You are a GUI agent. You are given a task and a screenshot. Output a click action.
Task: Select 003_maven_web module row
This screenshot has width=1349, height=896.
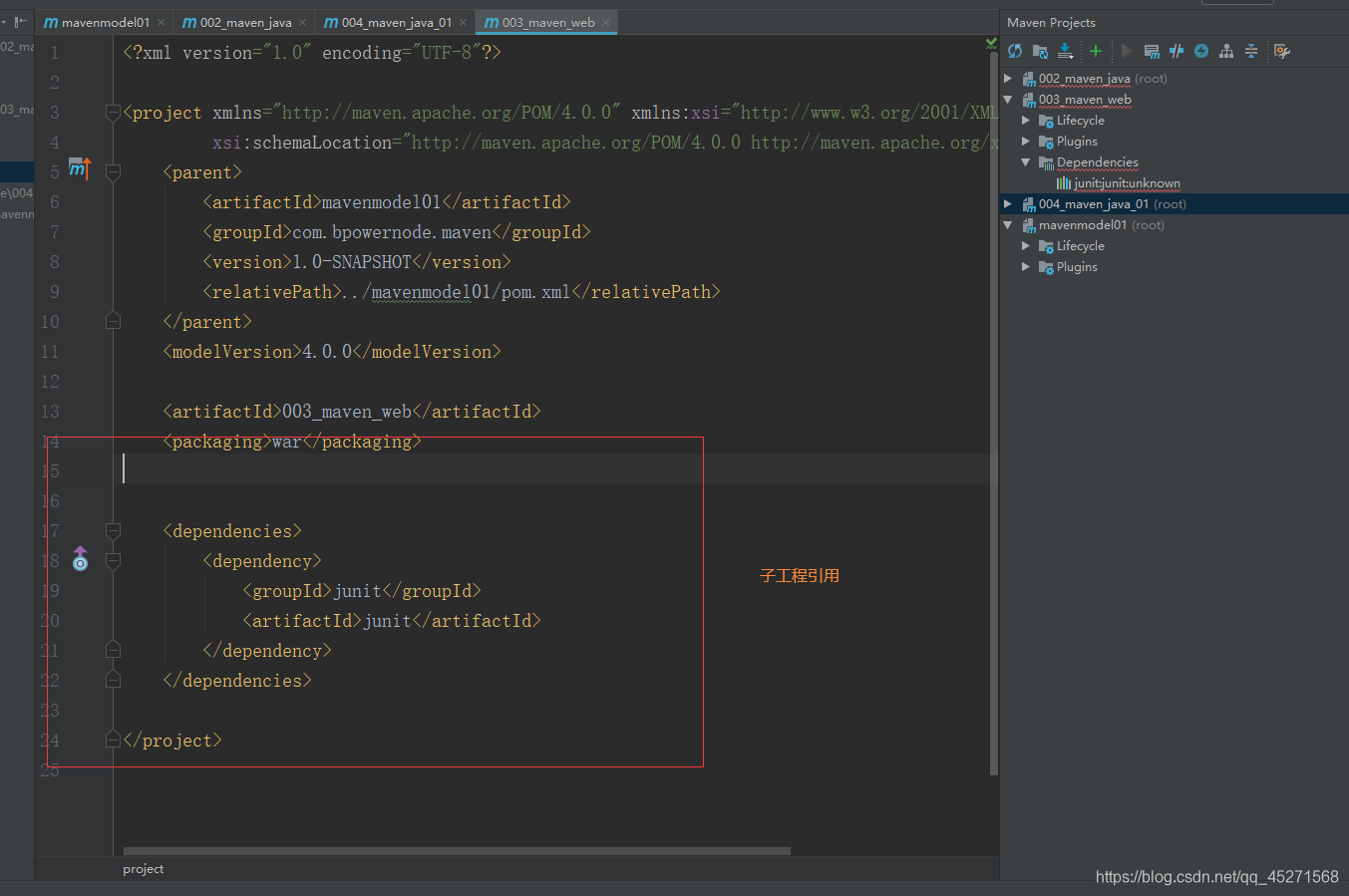[x=1175, y=99]
